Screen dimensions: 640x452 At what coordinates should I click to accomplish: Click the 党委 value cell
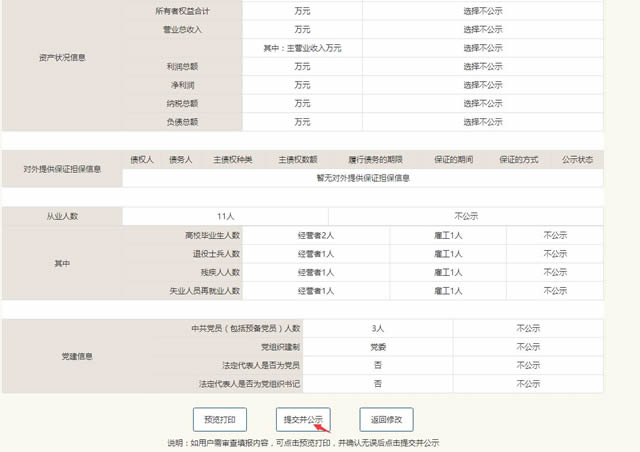(x=378, y=347)
